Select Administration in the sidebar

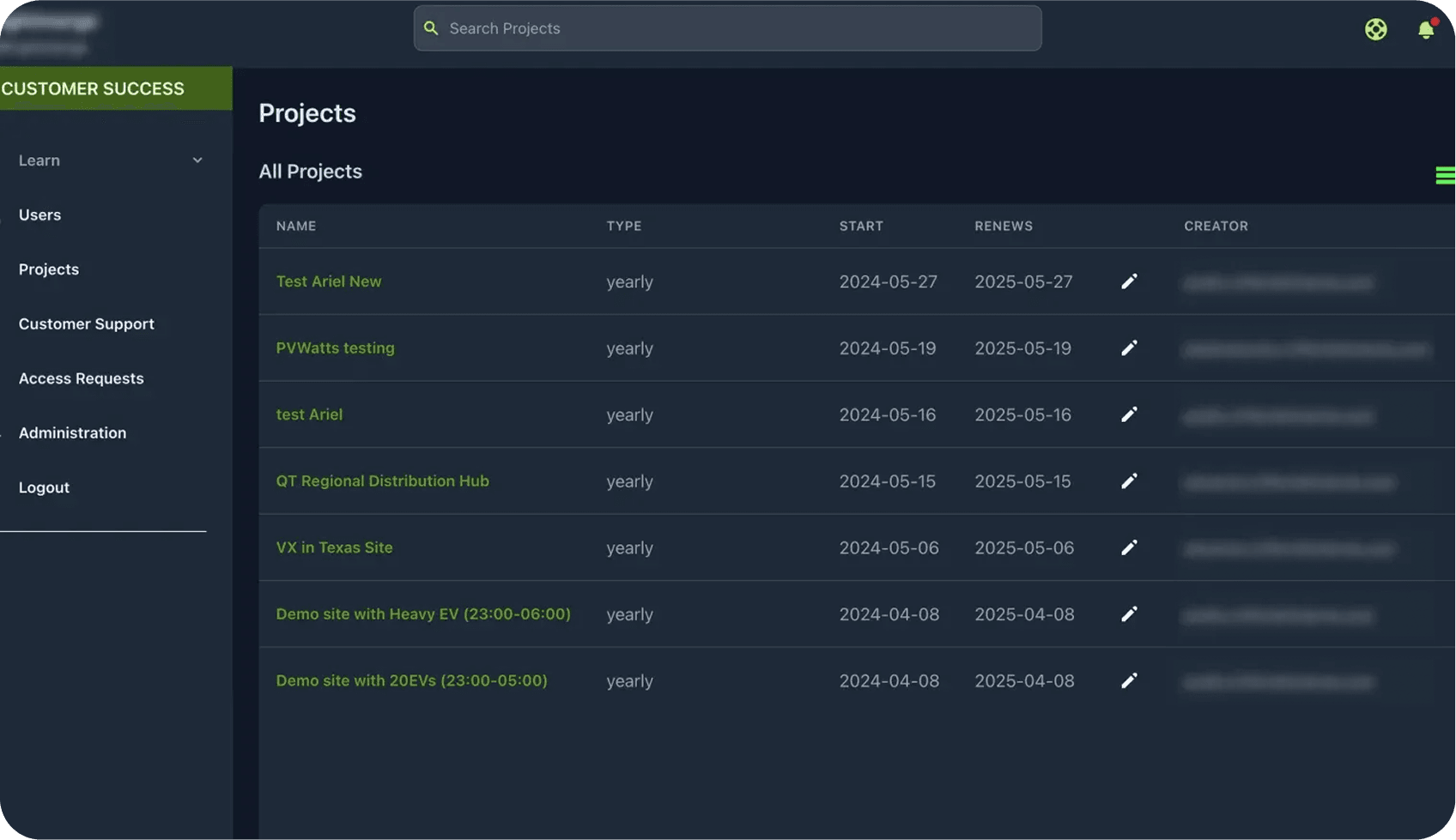72,432
